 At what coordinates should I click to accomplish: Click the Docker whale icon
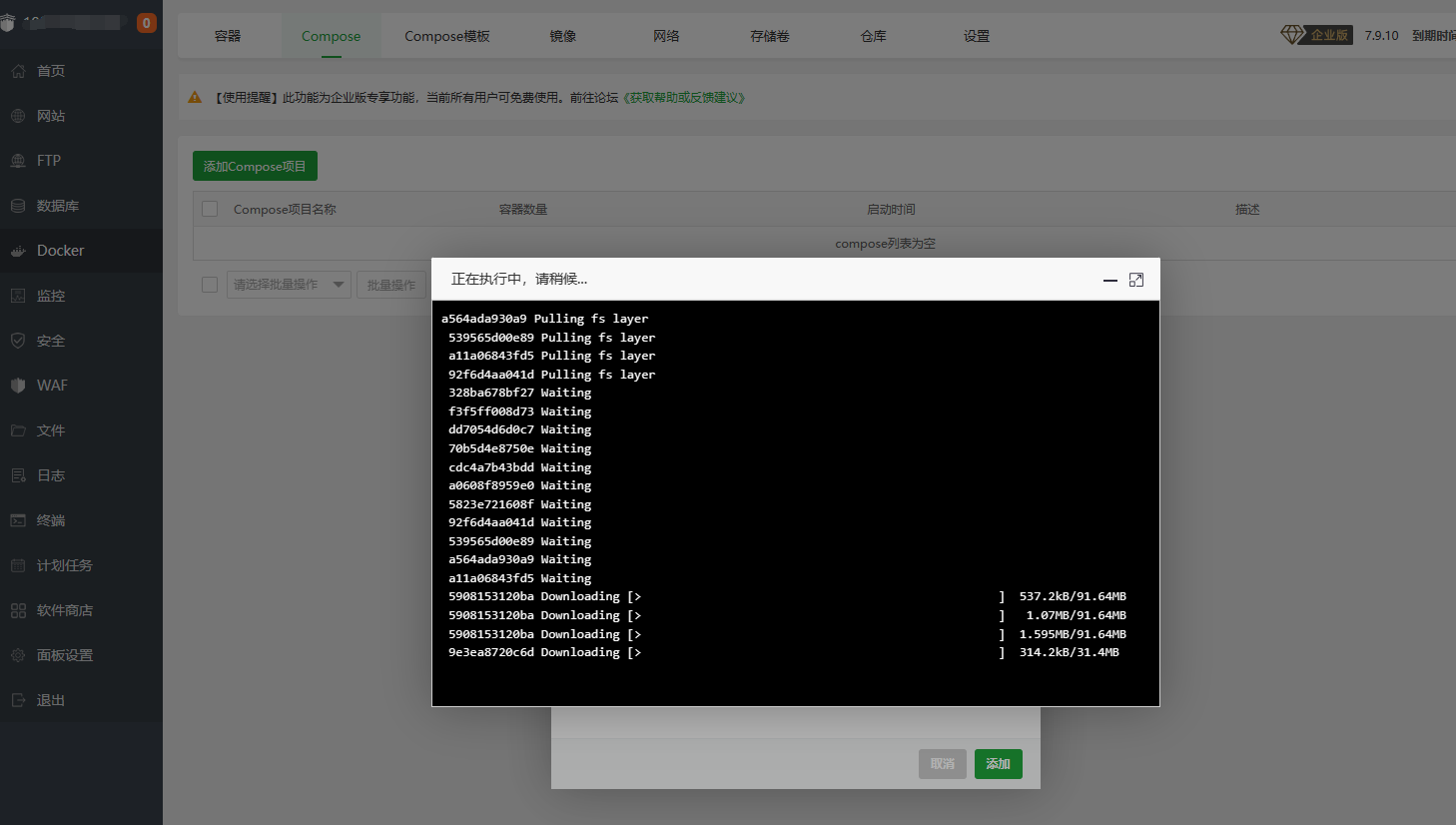[18, 251]
